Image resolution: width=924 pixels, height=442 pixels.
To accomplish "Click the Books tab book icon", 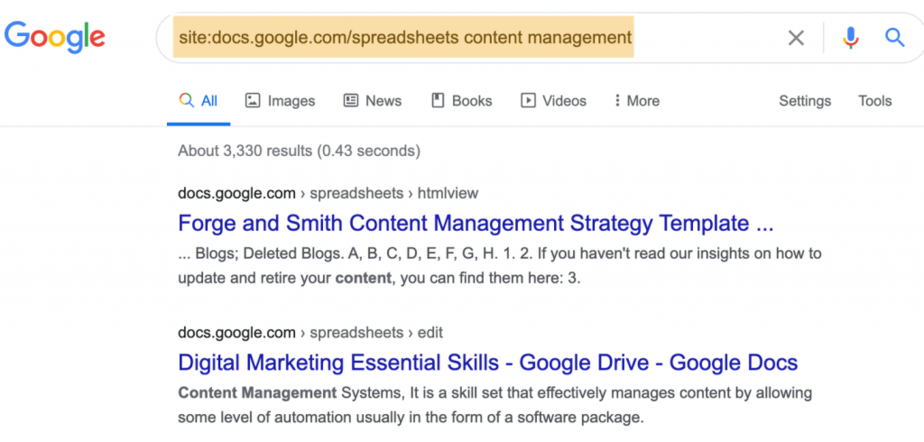I will click(x=438, y=100).
